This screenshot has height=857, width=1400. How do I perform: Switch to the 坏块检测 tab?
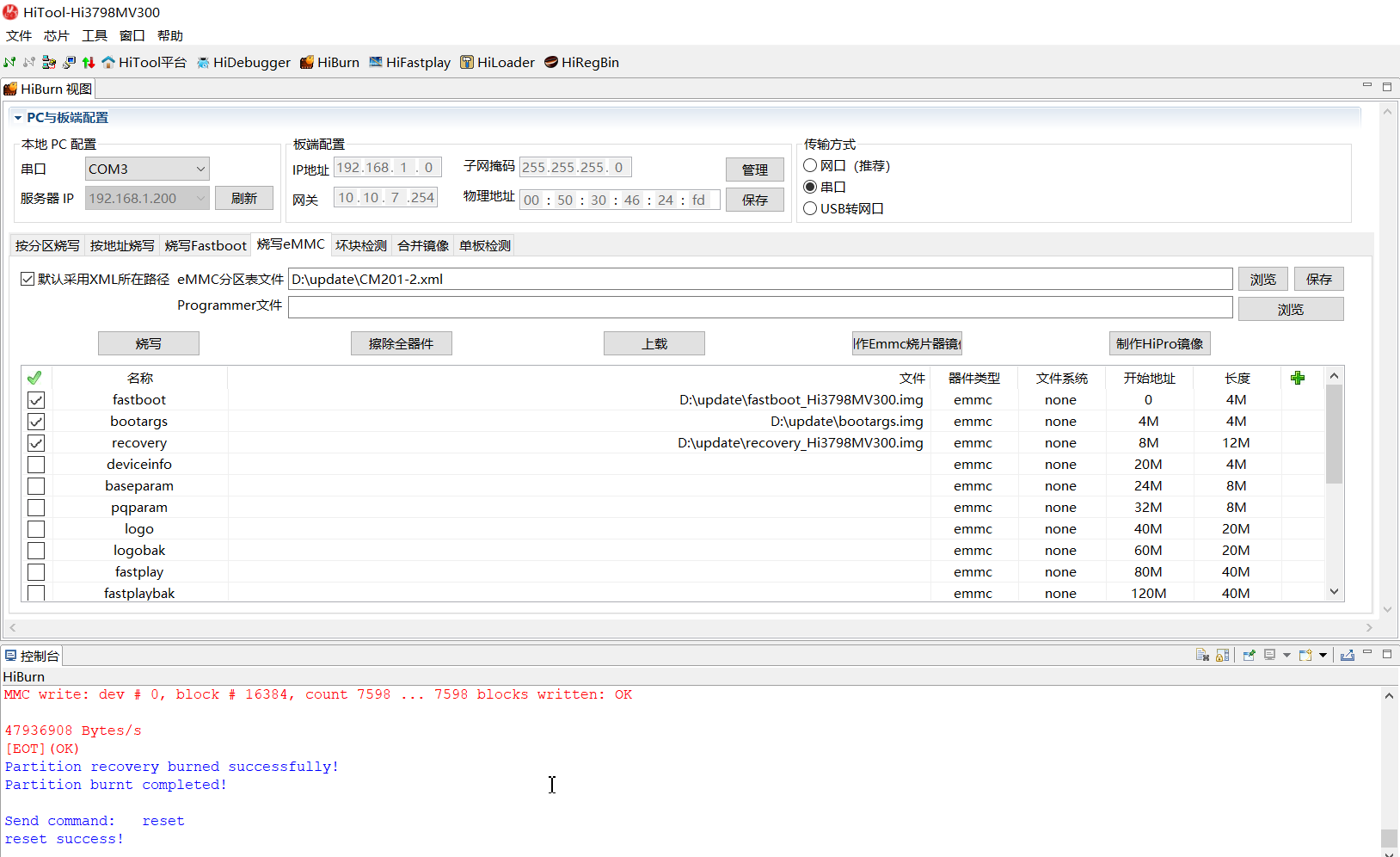pos(361,245)
